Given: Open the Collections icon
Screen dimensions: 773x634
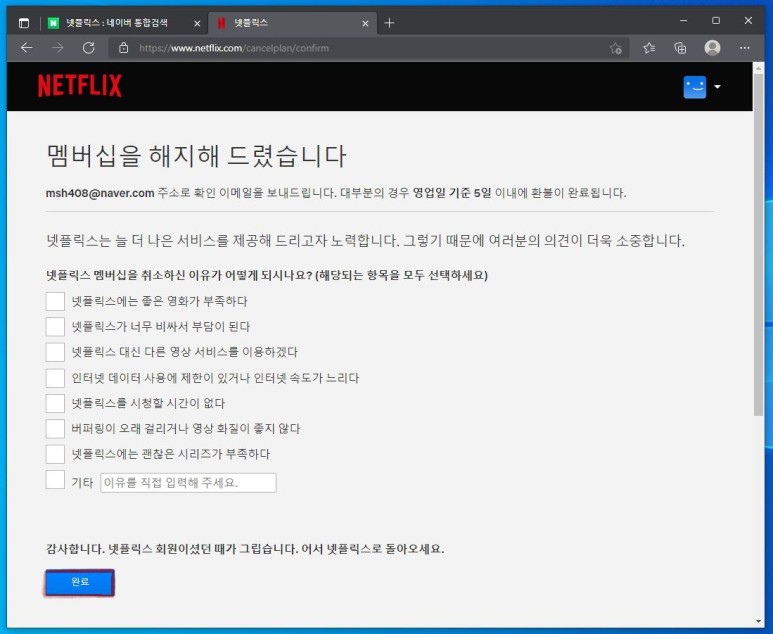Looking at the screenshot, I should point(680,48).
